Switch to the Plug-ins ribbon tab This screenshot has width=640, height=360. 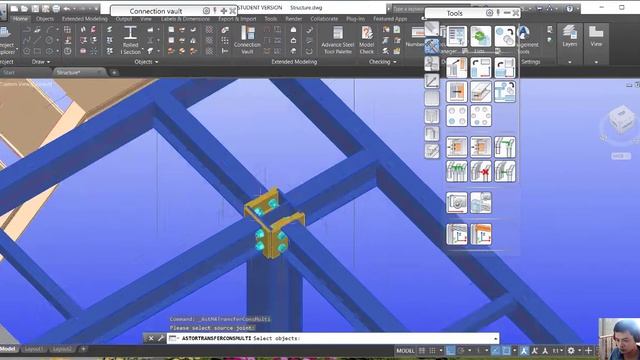click(x=355, y=19)
